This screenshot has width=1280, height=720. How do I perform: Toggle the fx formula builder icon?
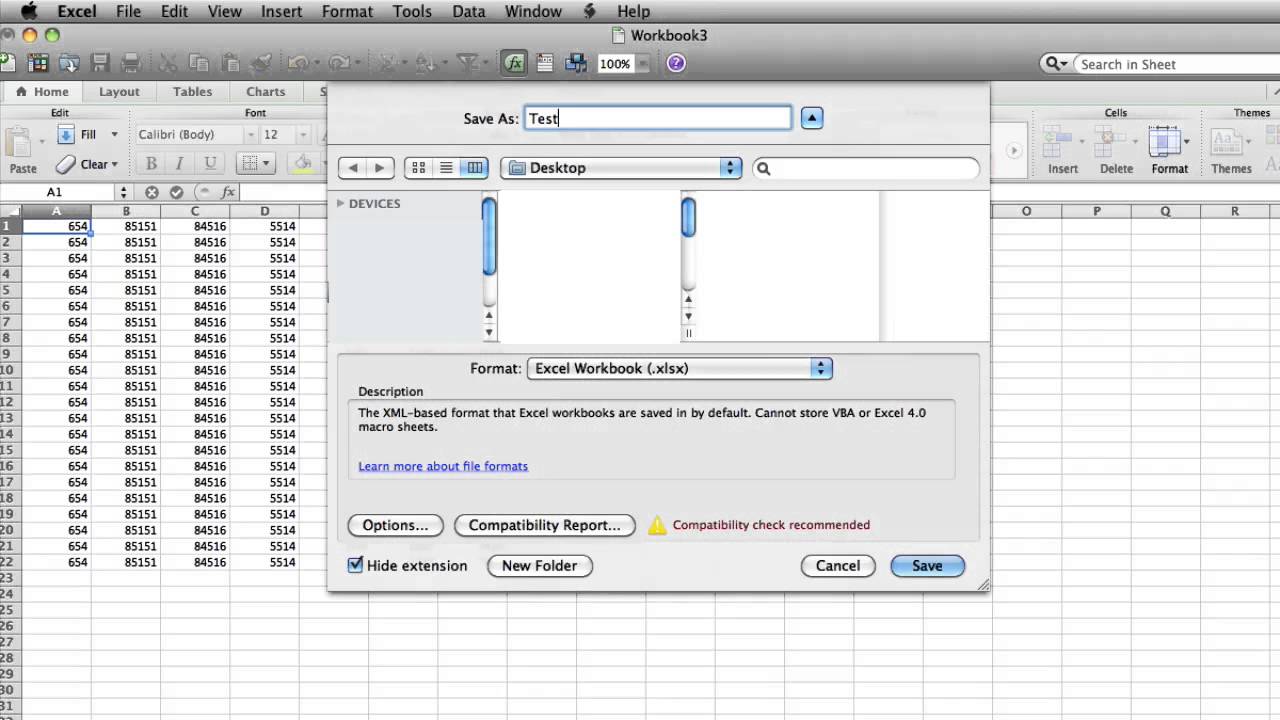(x=514, y=63)
